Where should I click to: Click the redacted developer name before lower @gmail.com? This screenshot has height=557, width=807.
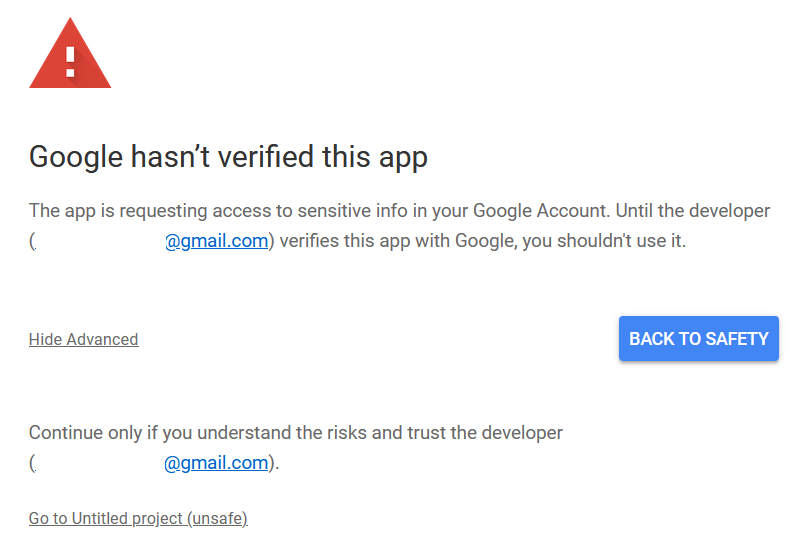(x=100, y=463)
